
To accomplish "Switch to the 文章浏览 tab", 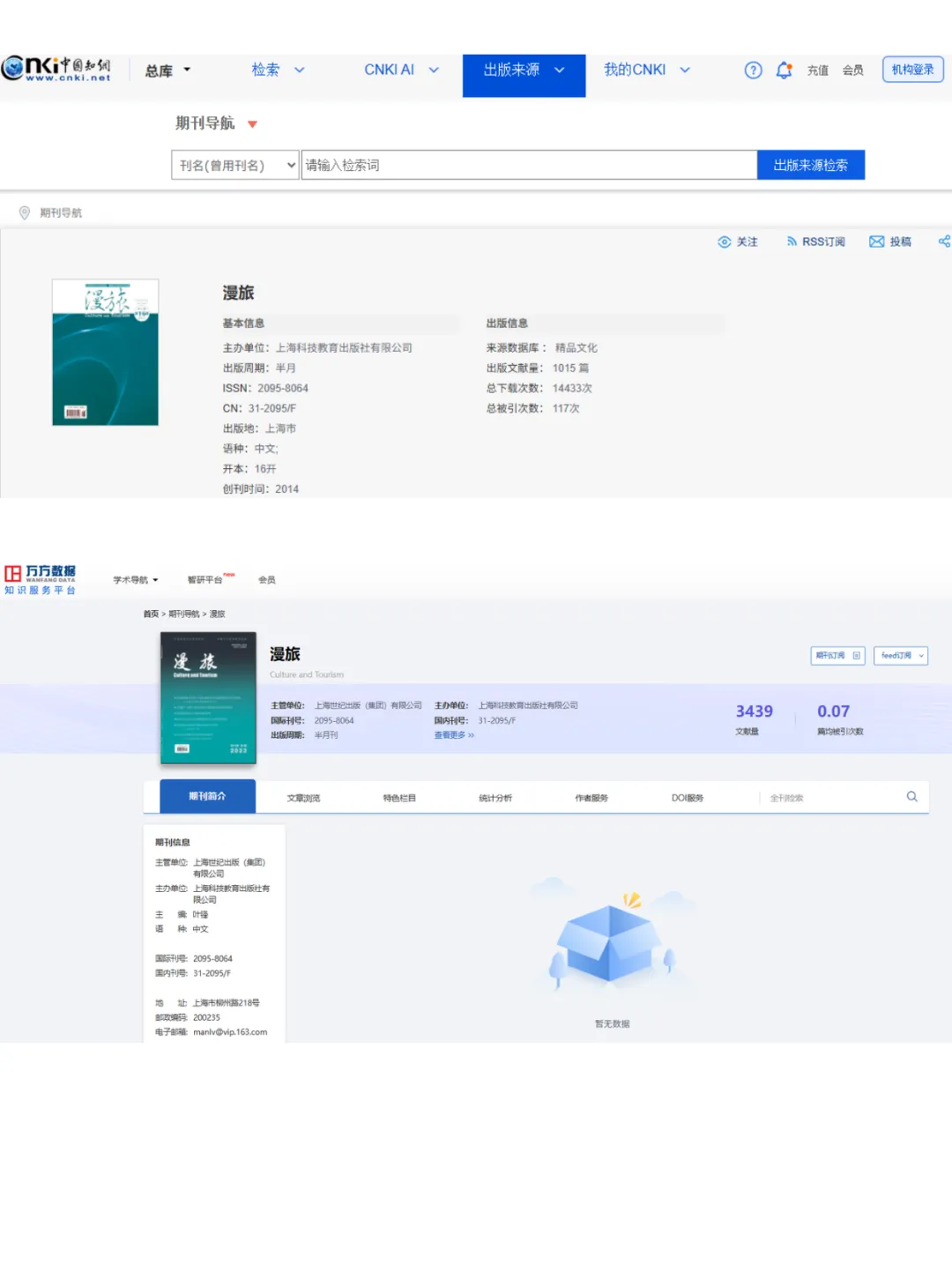I will click(x=303, y=798).
